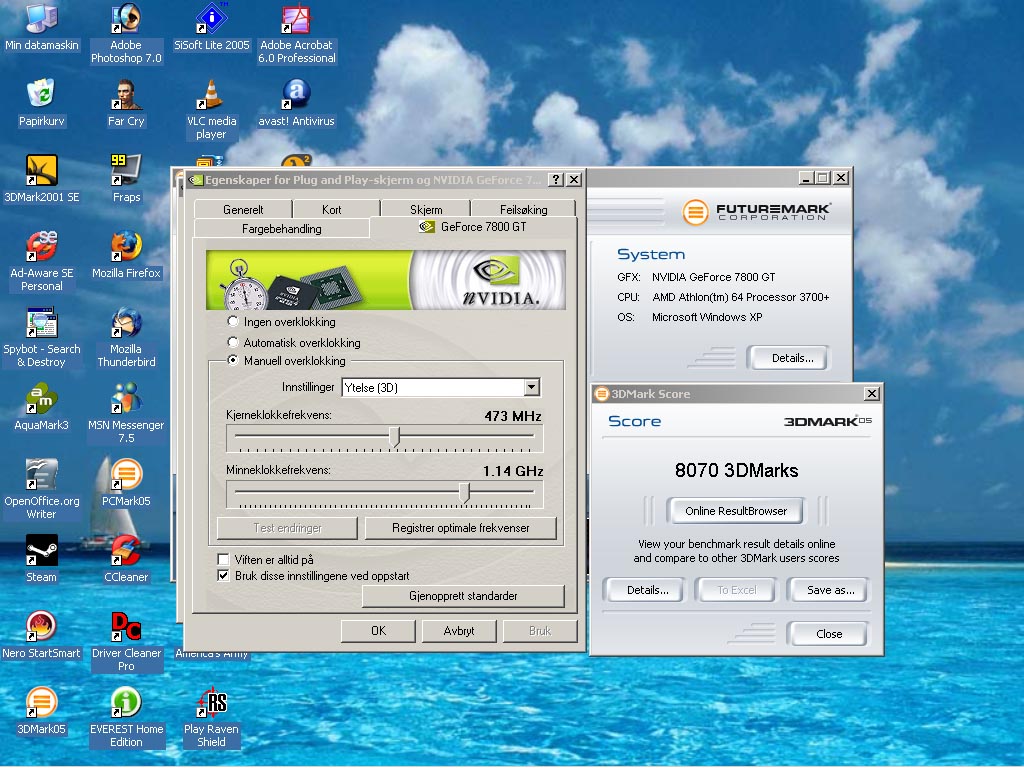Open Spybot - Search & Destroy
The width and height of the screenshot is (1024, 768).
point(42,337)
